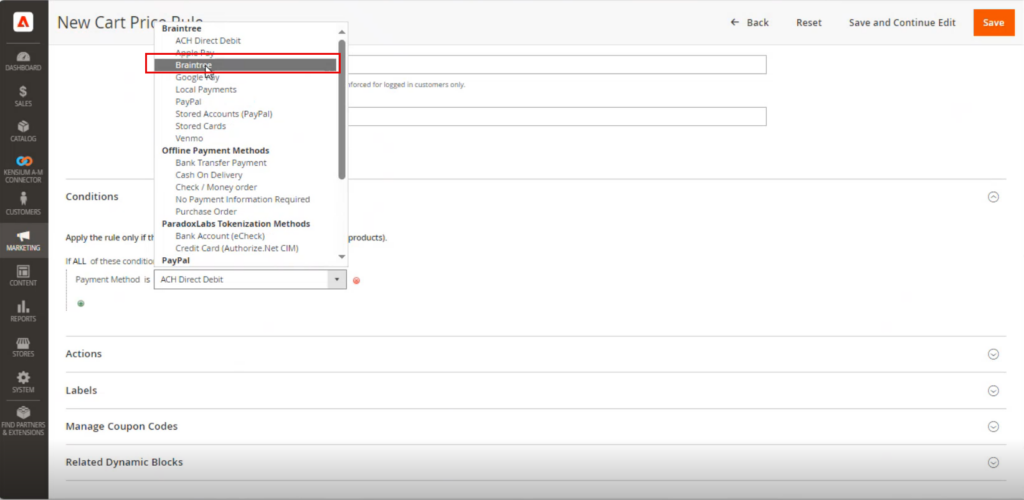Select Cash On Delivery option

pyautogui.click(x=208, y=175)
